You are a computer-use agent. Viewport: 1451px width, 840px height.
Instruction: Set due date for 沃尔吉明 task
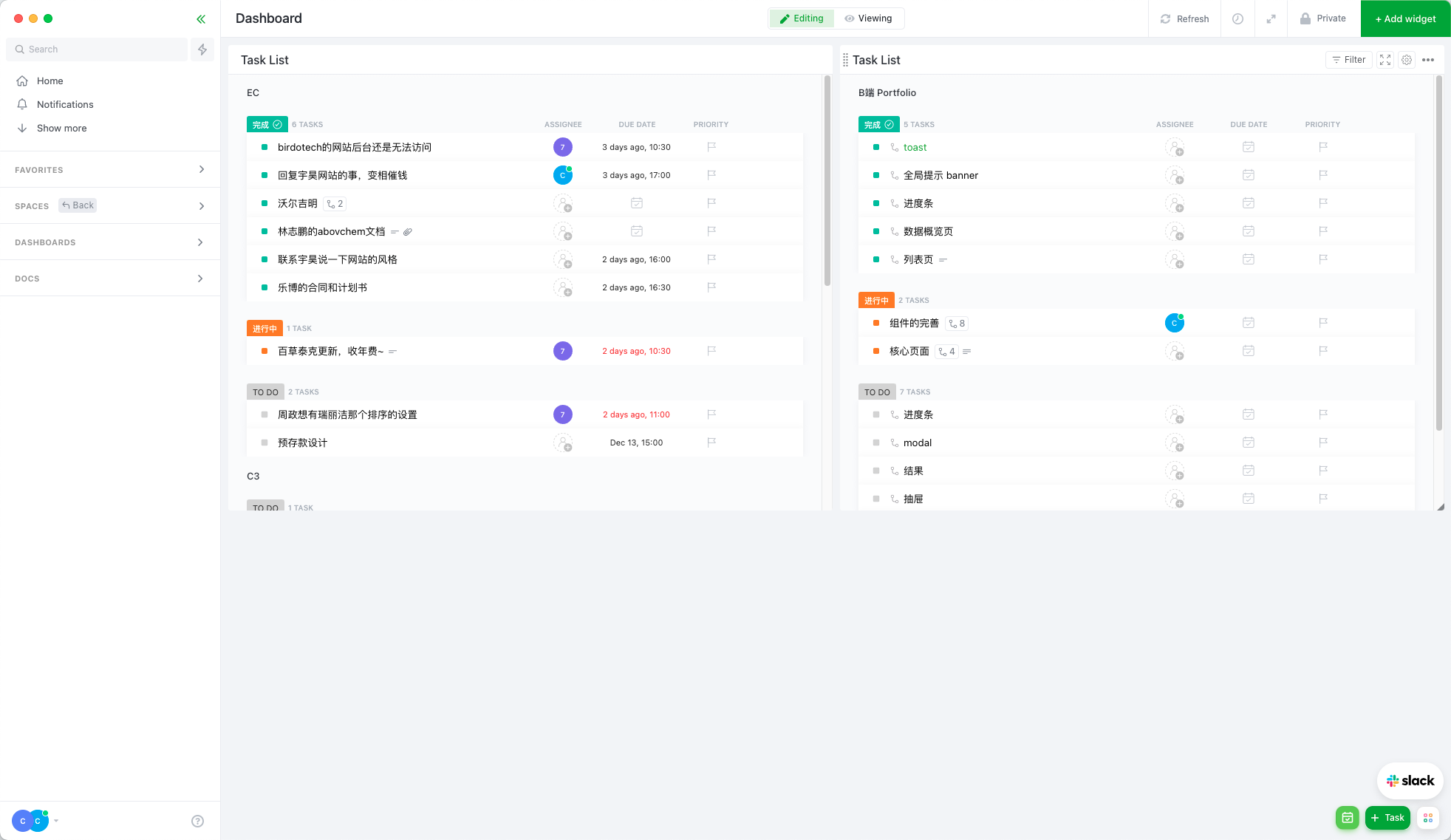637,203
